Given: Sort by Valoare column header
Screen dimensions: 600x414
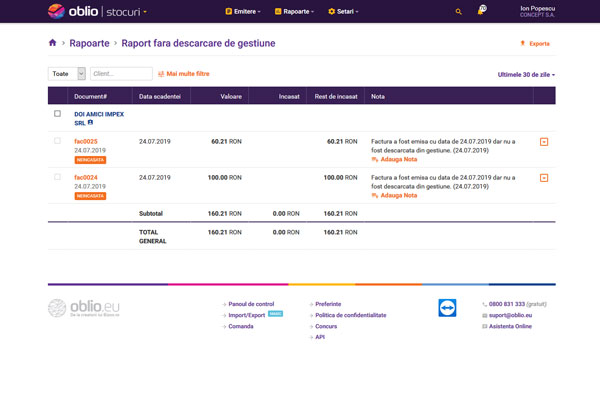Looking at the screenshot, I should [231, 96].
